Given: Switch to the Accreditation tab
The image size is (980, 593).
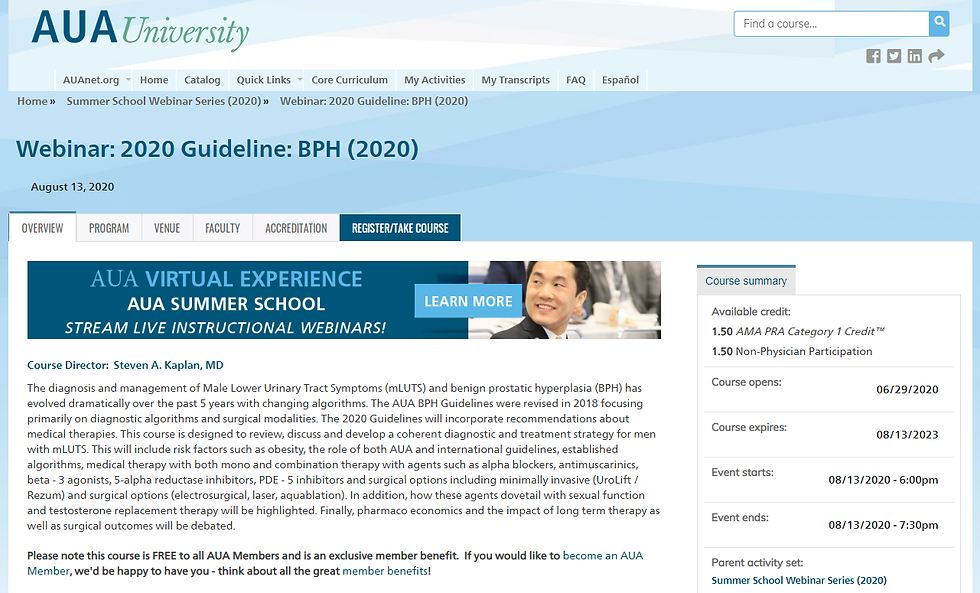Looking at the screenshot, I should (x=296, y=228).
